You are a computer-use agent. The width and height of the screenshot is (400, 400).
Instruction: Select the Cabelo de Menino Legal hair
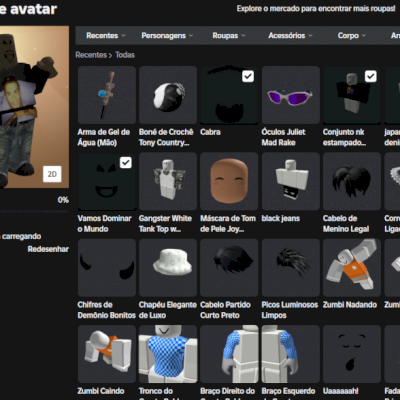coord(352,181)
